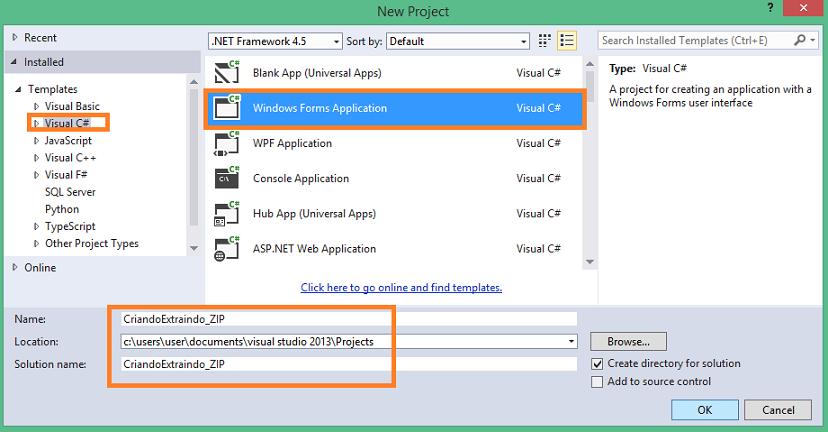This screenshot has width=828, height=432.
Task: Expand the JavaScript node arrow
Action: 36,140
